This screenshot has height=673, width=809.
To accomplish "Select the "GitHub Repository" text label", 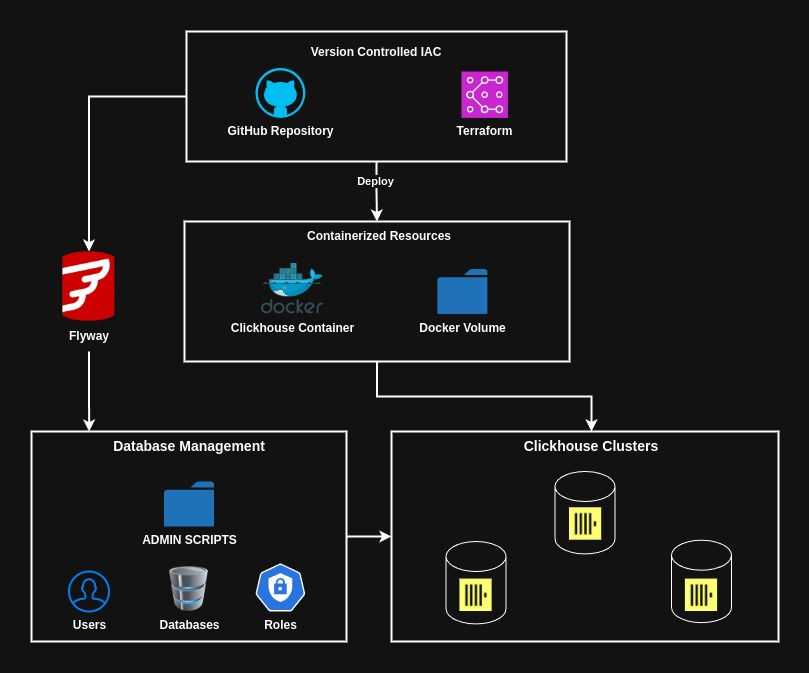I will pyautogui.click(x=280, y=131).
